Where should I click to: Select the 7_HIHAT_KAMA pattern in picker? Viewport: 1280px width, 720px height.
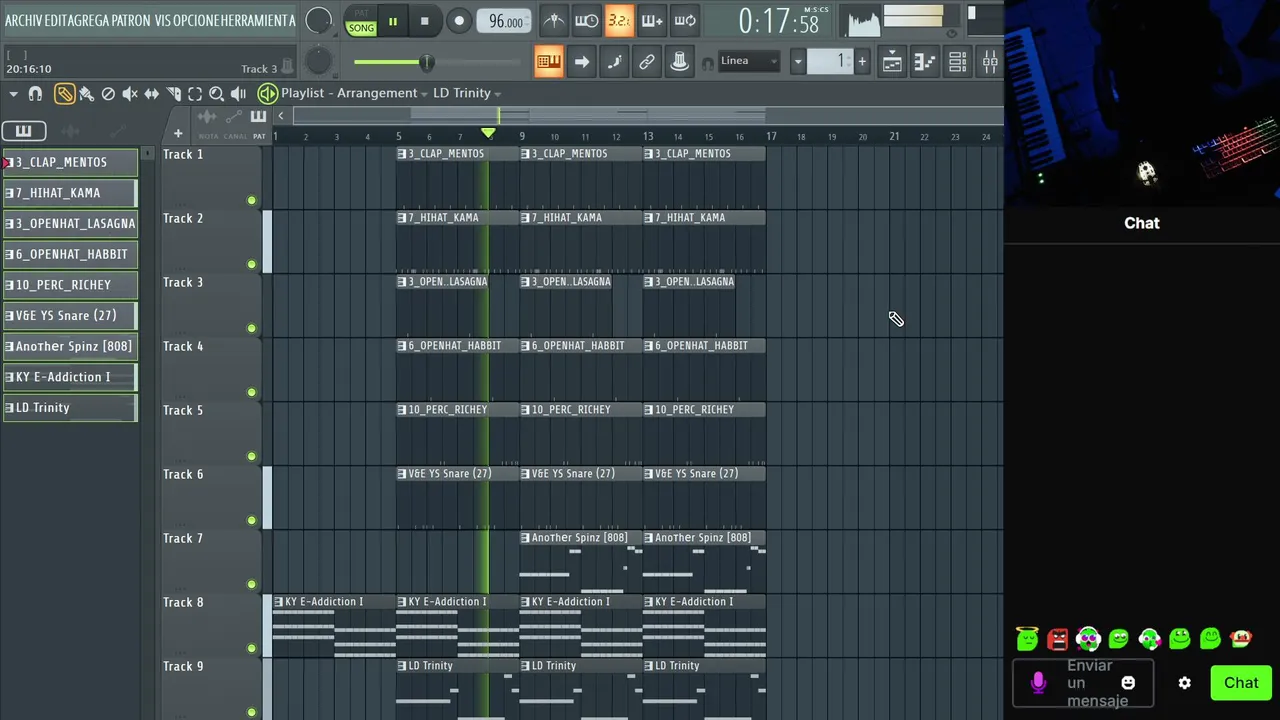pos(70,193)
